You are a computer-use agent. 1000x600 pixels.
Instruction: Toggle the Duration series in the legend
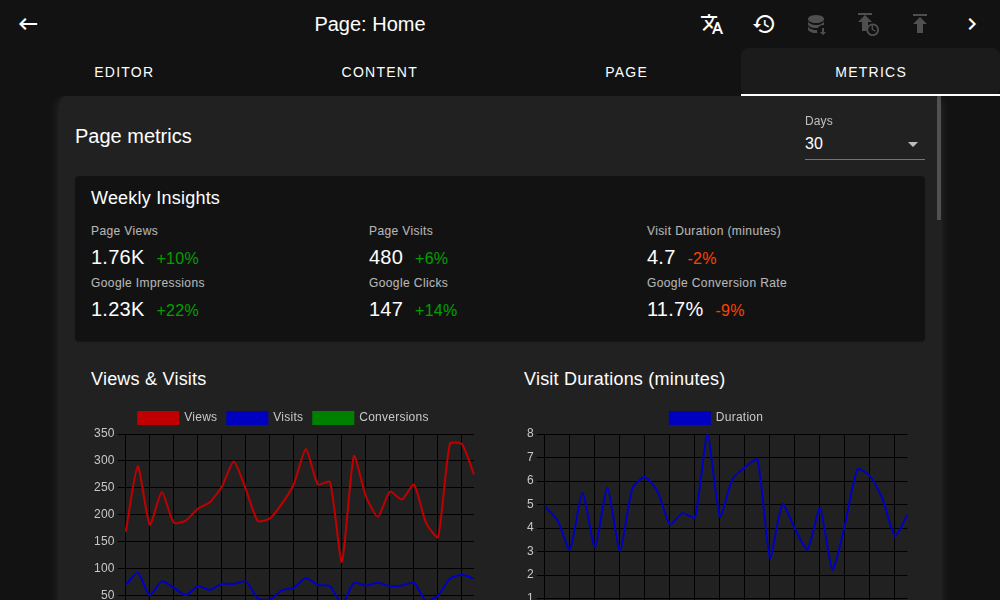[739, 417]
